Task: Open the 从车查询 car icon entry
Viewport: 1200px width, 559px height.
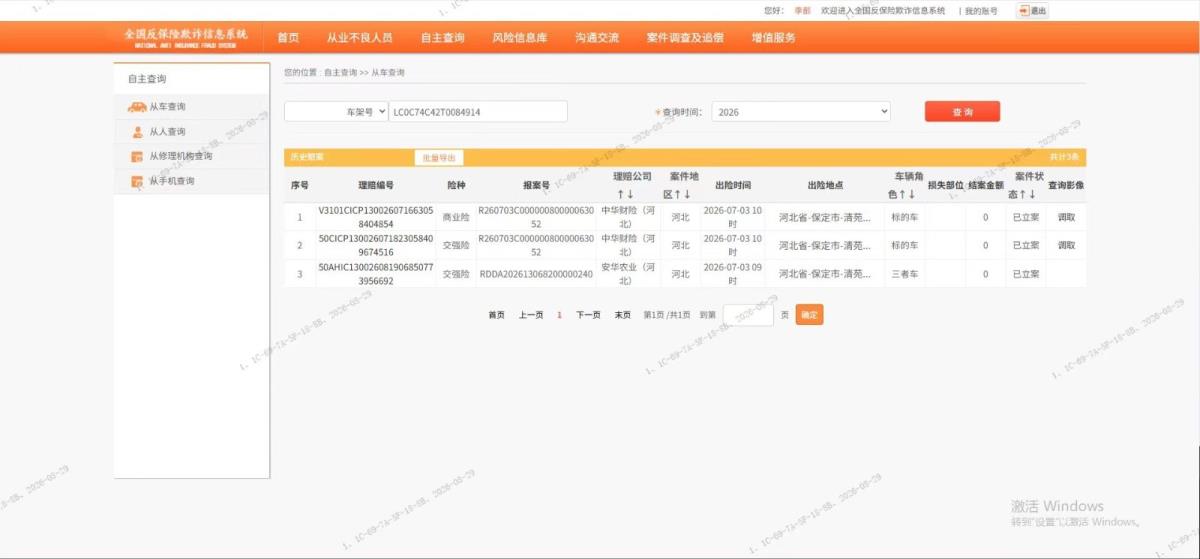Action: tap(137, 107)
